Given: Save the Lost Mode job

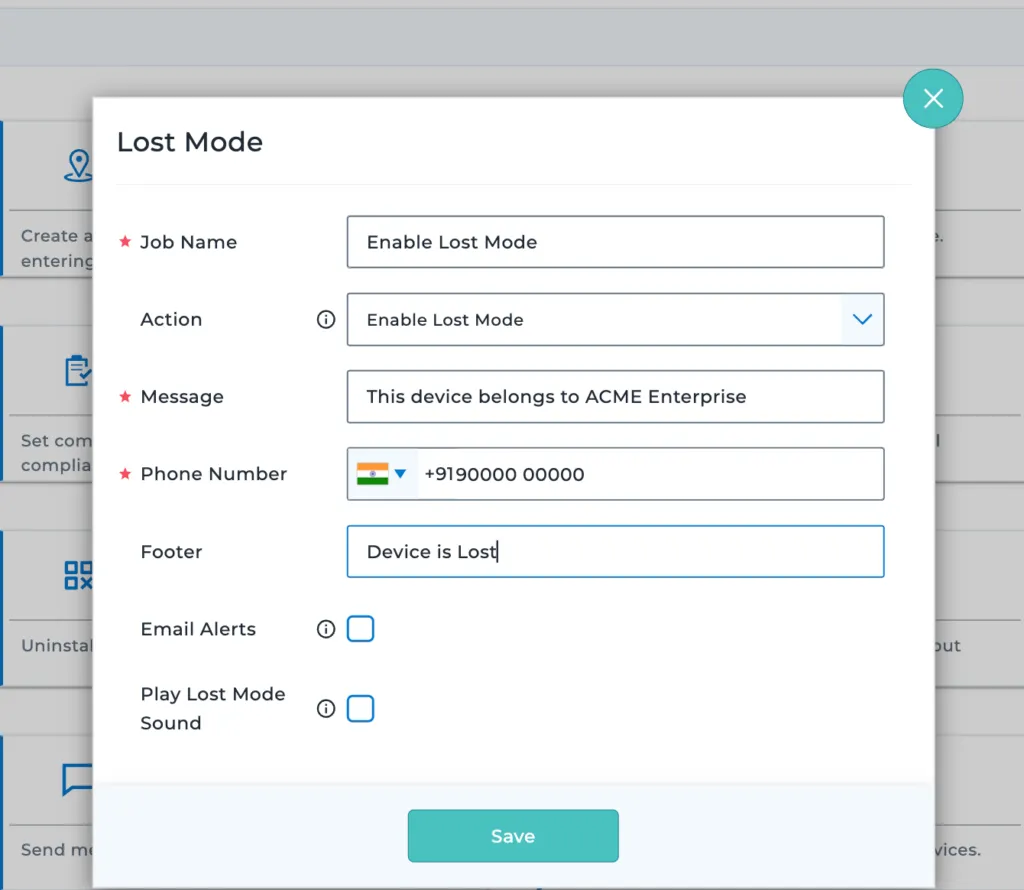Looking at the screenshot, I should [513, 836].
